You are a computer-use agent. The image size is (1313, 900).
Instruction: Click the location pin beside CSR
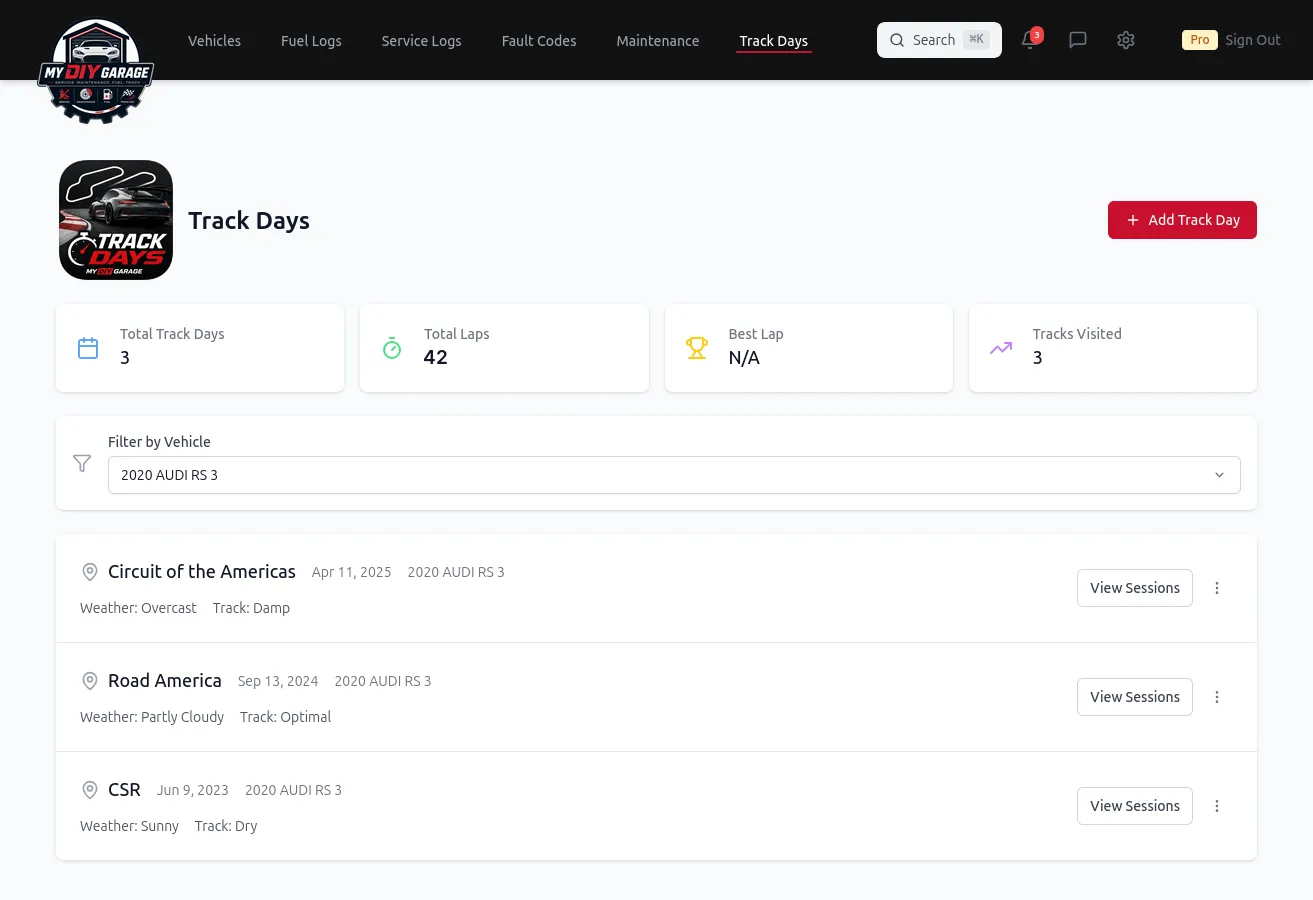pos(90,790)
